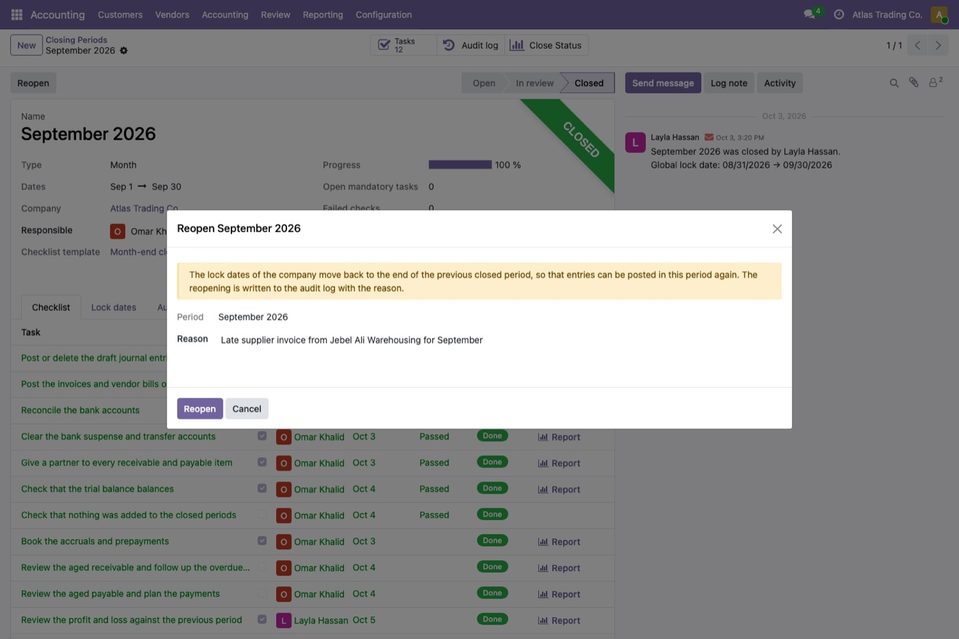959x639 pixels.
Task: Go to the previous record arrow
Action: tap(917, 45)
